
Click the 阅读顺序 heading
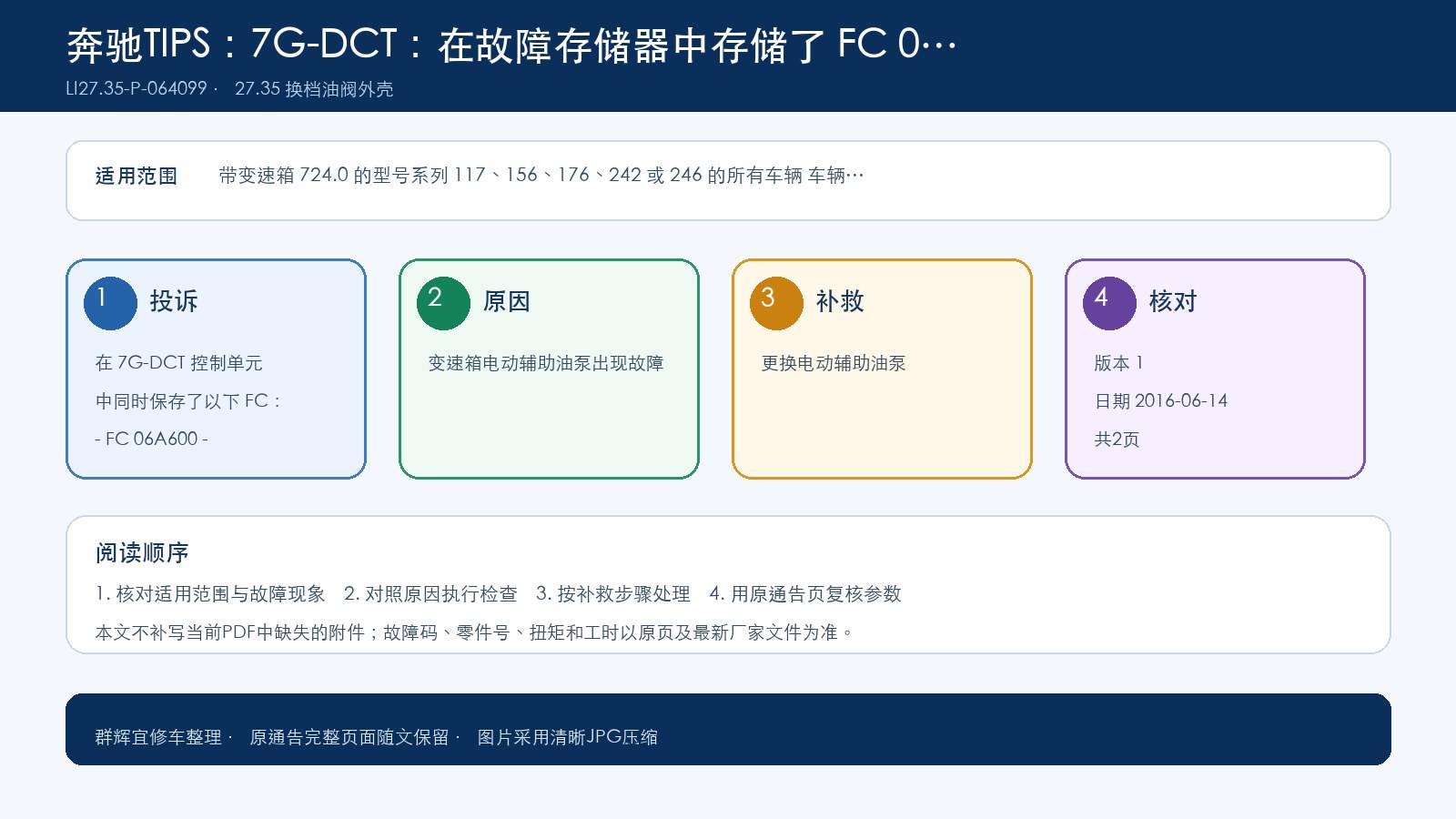coord(142,552)
